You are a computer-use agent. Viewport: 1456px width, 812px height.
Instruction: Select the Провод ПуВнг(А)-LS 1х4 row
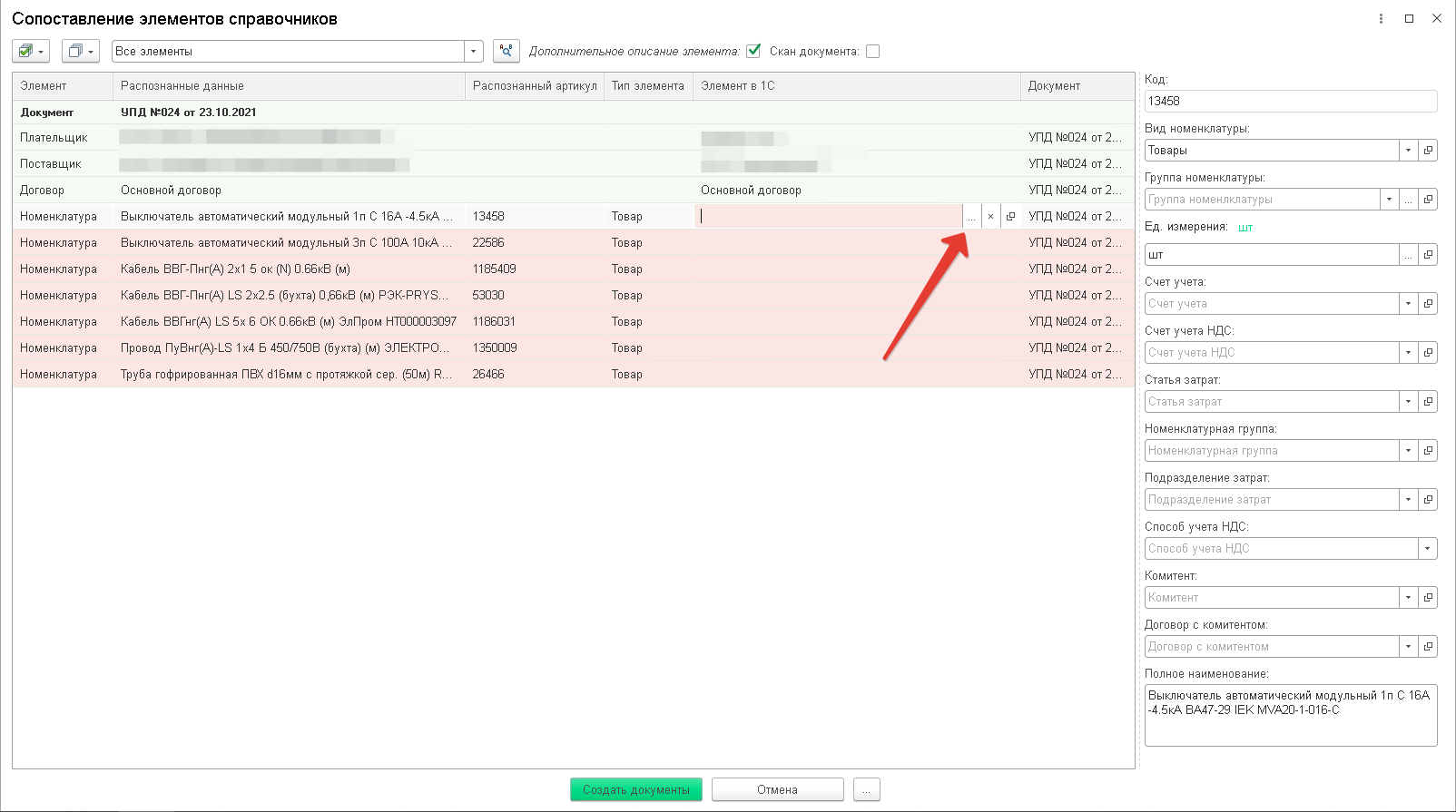[574, 348]
